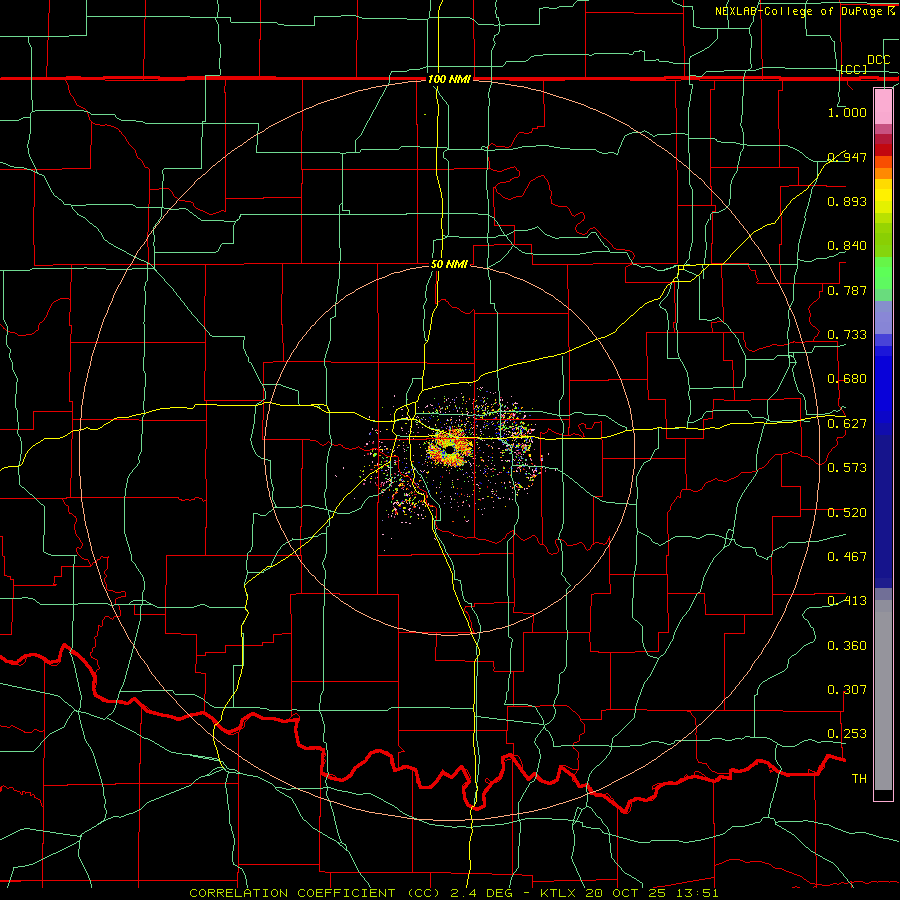The width and height of the screenshot is (900, 900).
Task: Click the DCC label above the color scale
Action: 878,60
